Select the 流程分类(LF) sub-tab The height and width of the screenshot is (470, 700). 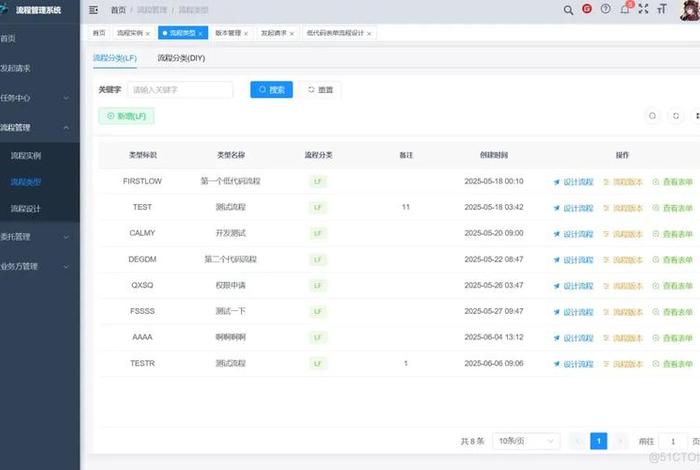(x=115, y=58)
